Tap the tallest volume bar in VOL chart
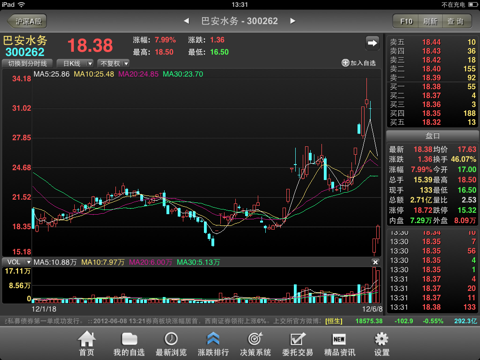The width and height of the screenshot is (480, 360). [x=374, y=285]
